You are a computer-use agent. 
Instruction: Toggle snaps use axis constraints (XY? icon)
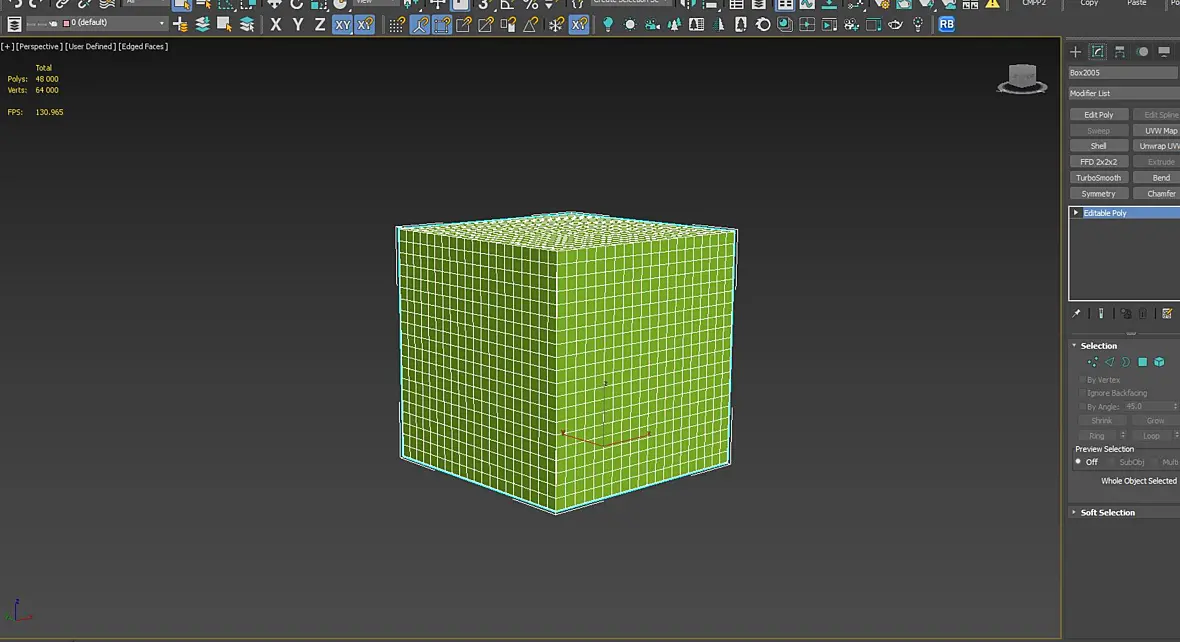pyautogui.click(x=365, y=25)
